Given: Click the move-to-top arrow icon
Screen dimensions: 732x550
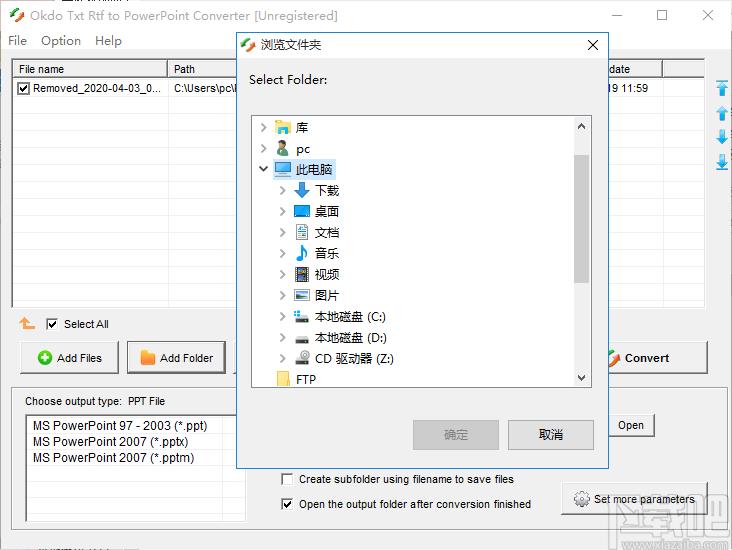Looking at the screenshot, I should [x=722, y=88].
